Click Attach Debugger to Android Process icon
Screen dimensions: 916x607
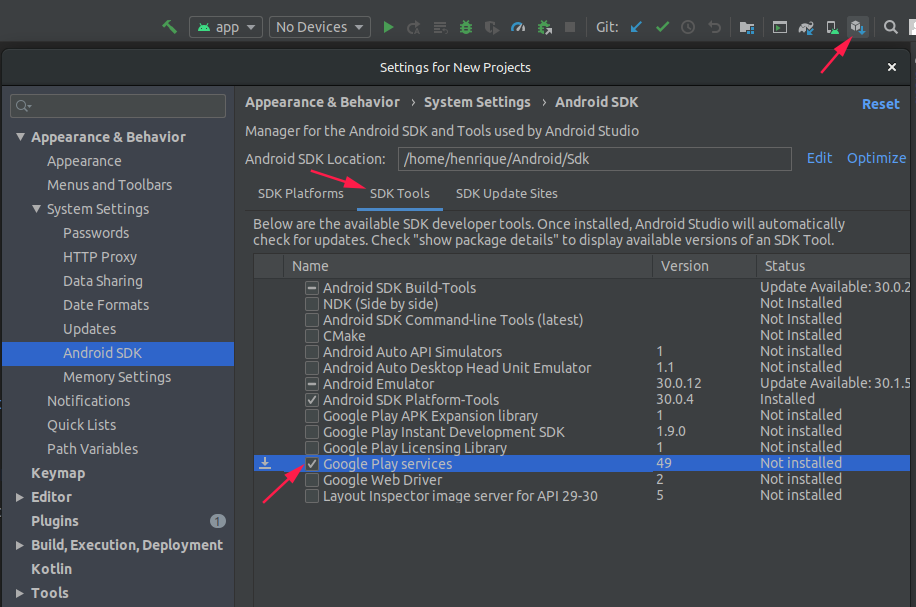[544, 27]
